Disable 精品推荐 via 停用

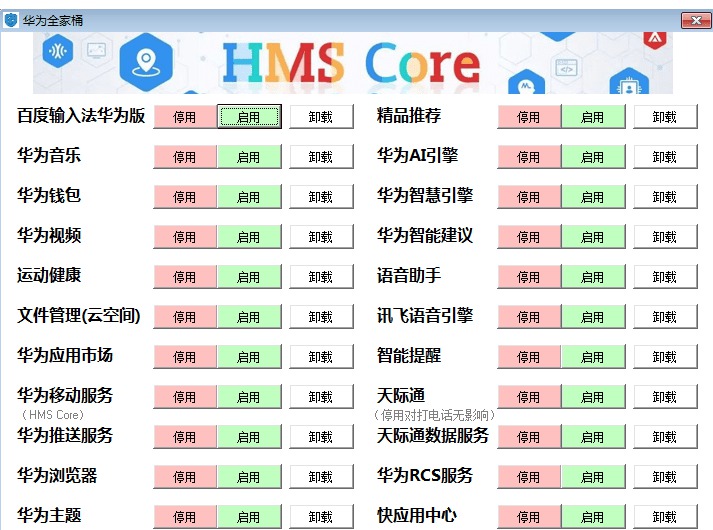(529, 117)
